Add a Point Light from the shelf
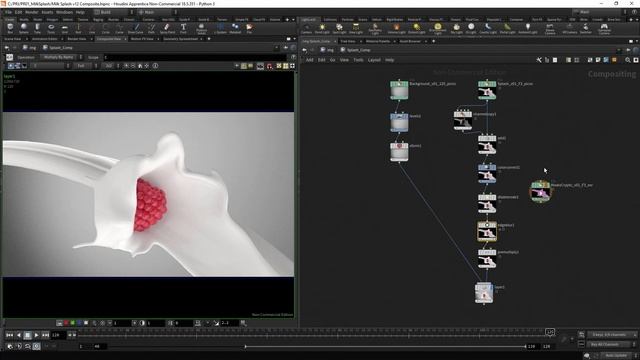Viewport: 640px width, 360px height. click(322, 29)
